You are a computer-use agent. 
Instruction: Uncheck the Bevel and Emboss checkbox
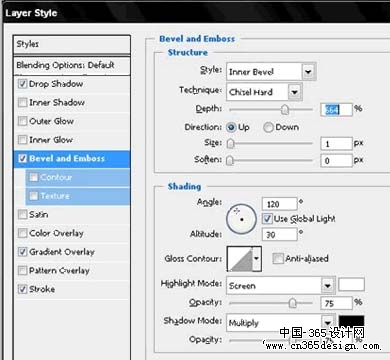(x=22, y=158)
